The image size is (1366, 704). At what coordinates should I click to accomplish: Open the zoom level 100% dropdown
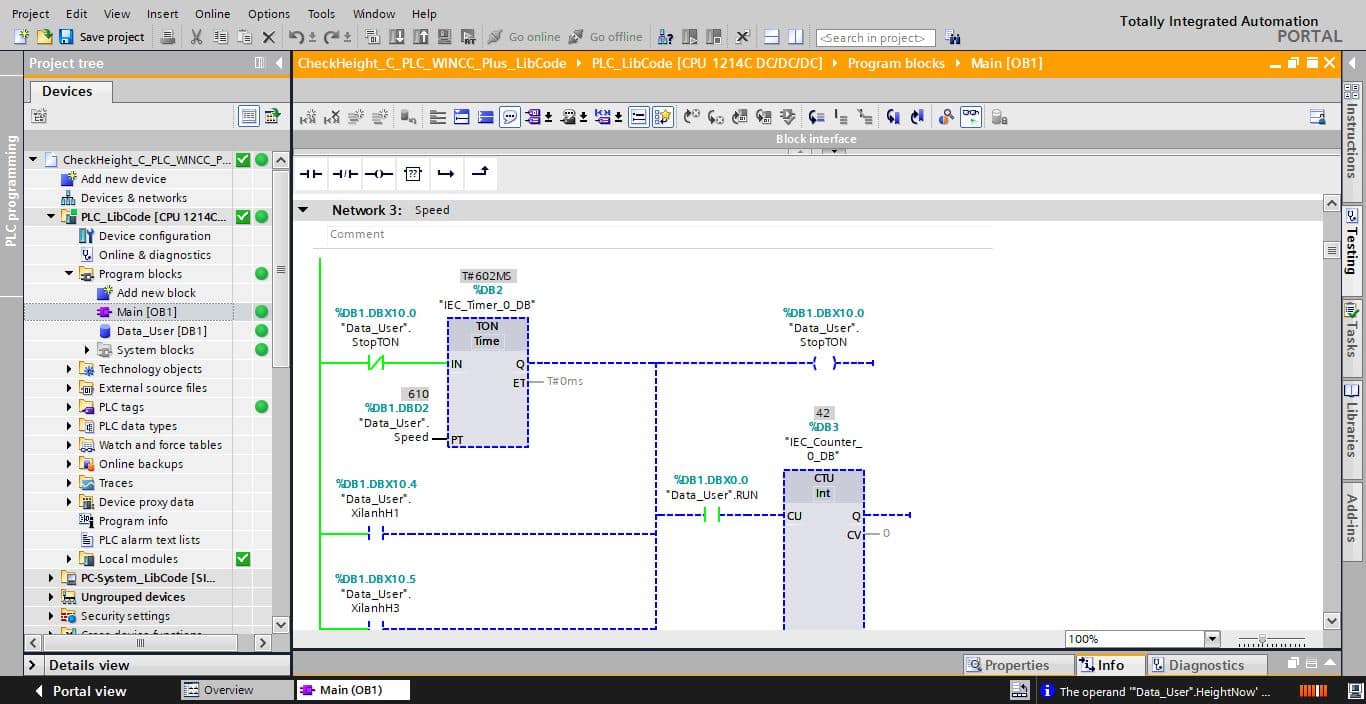(x=1212, y=639)
